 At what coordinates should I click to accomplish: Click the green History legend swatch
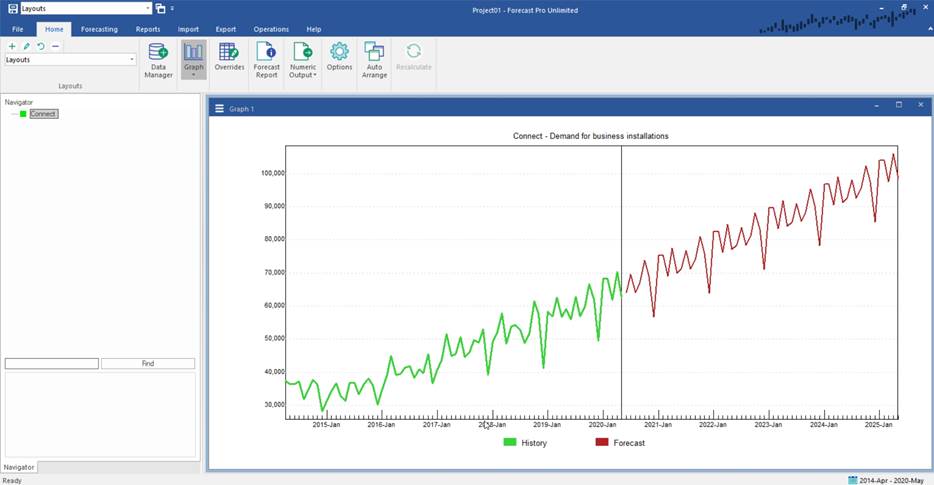(x=509, y=442)
